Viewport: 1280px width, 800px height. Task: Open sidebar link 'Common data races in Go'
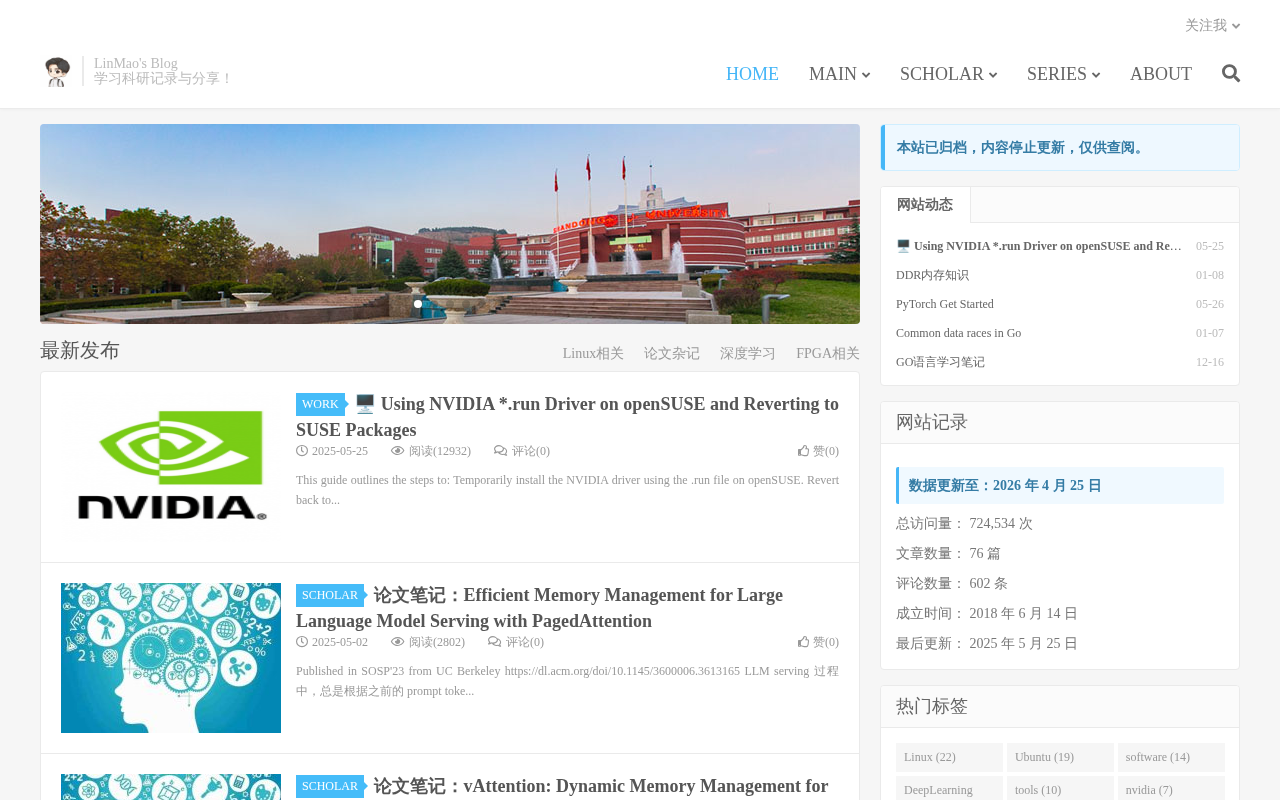pyautogui.click(x=958, y=333)
